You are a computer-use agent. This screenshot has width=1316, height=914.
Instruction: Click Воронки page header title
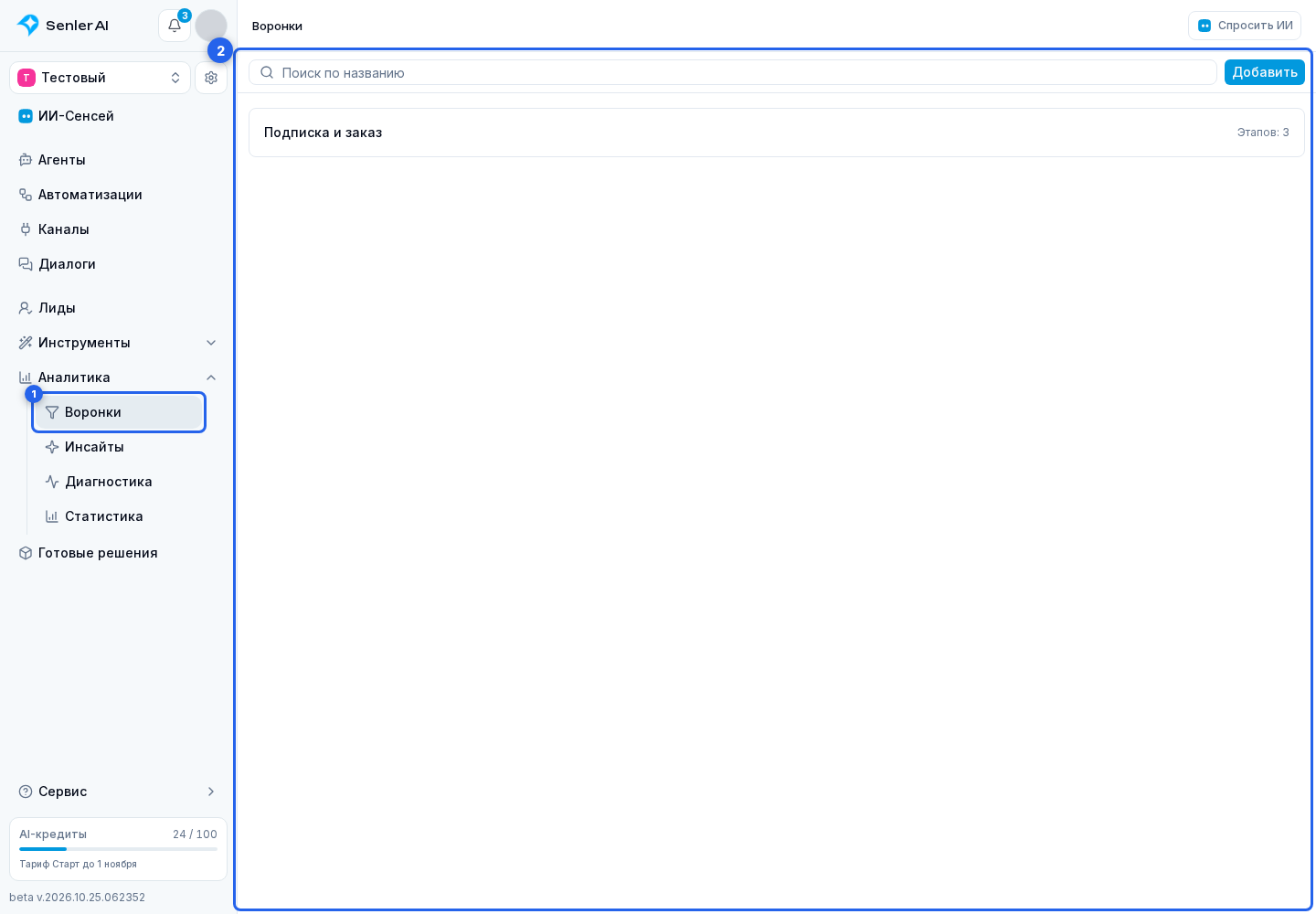277,27
